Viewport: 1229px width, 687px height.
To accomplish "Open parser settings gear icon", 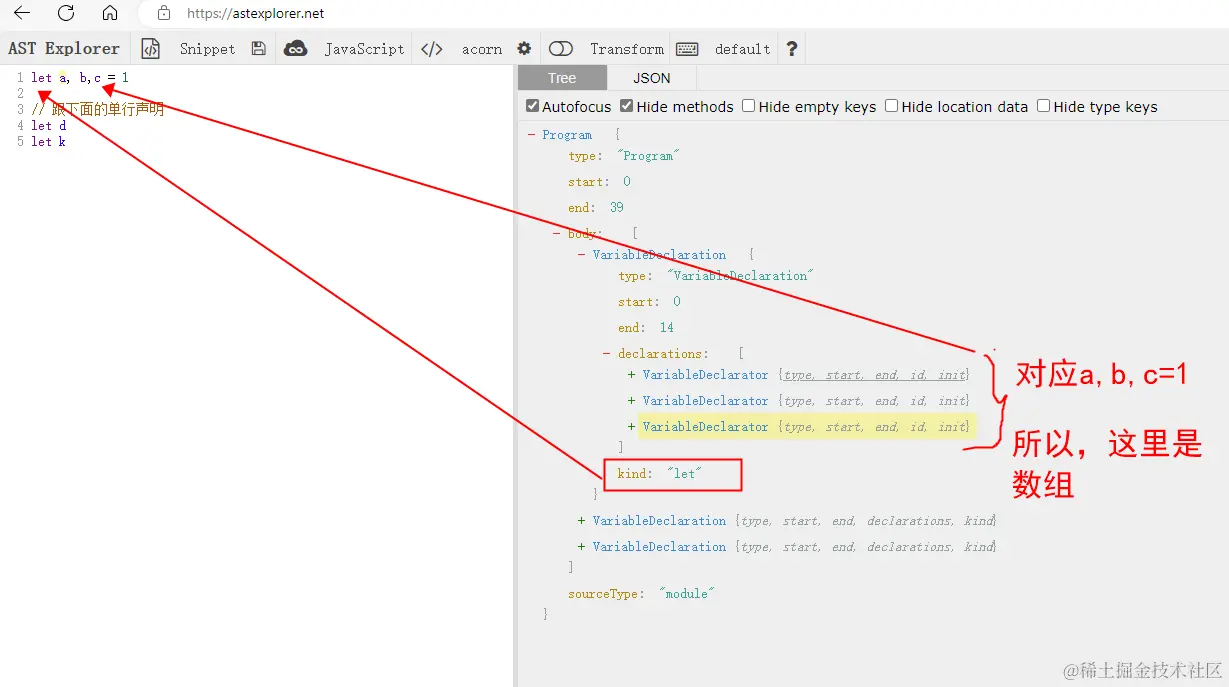I will [x=524, y=48].
